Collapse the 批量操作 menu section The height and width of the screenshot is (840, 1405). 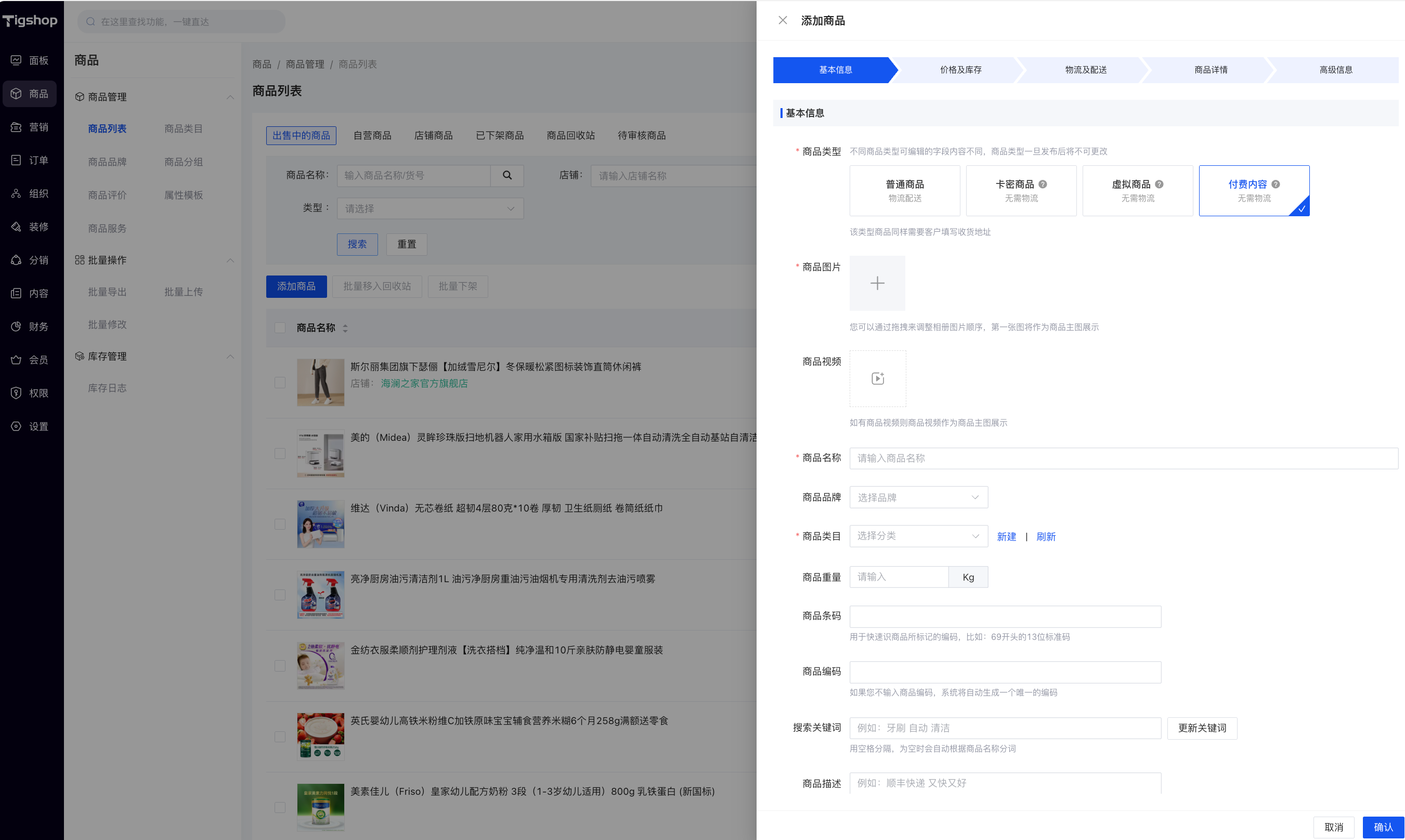point(230,260)
